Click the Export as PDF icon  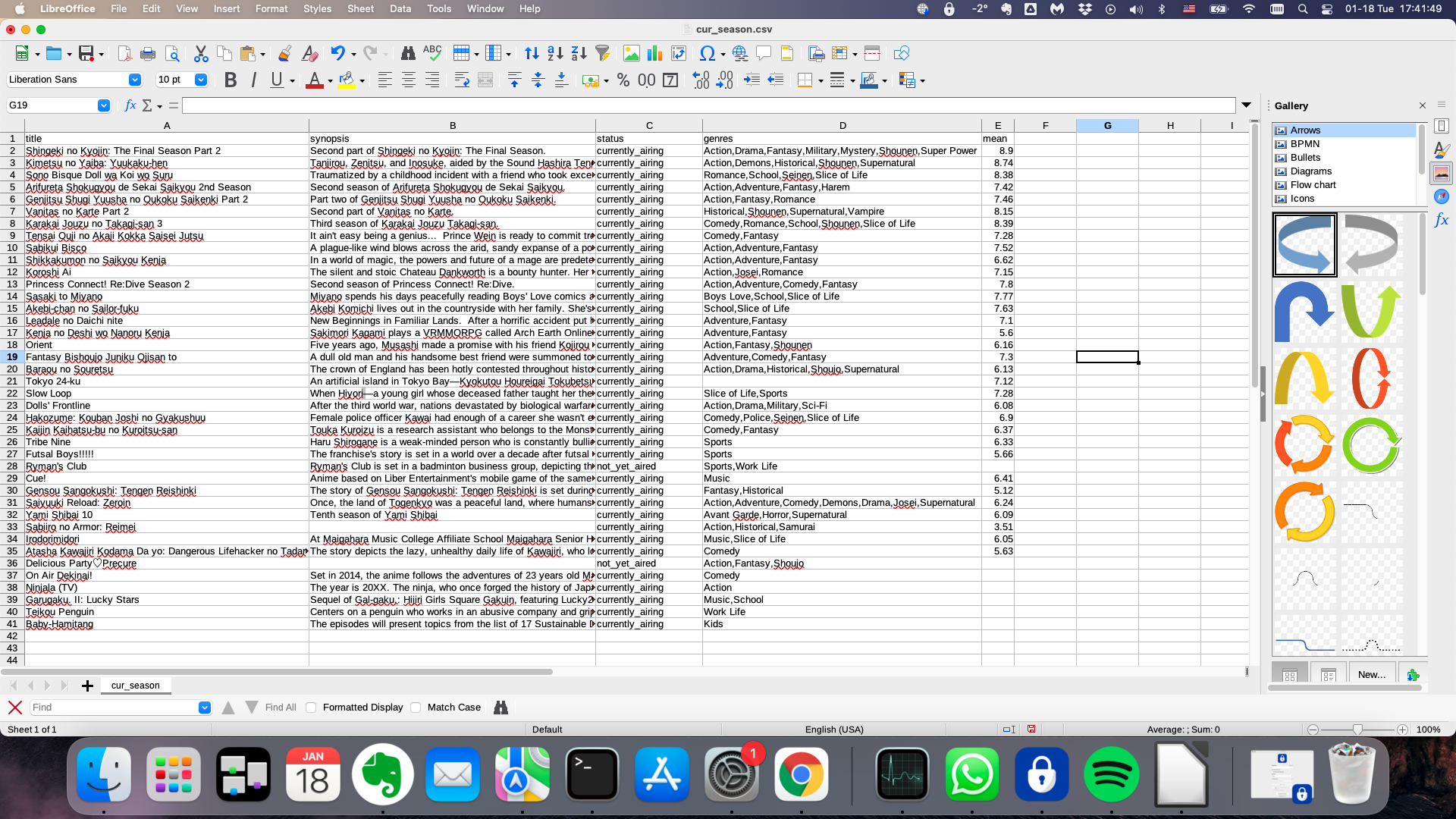coord(124,54)
